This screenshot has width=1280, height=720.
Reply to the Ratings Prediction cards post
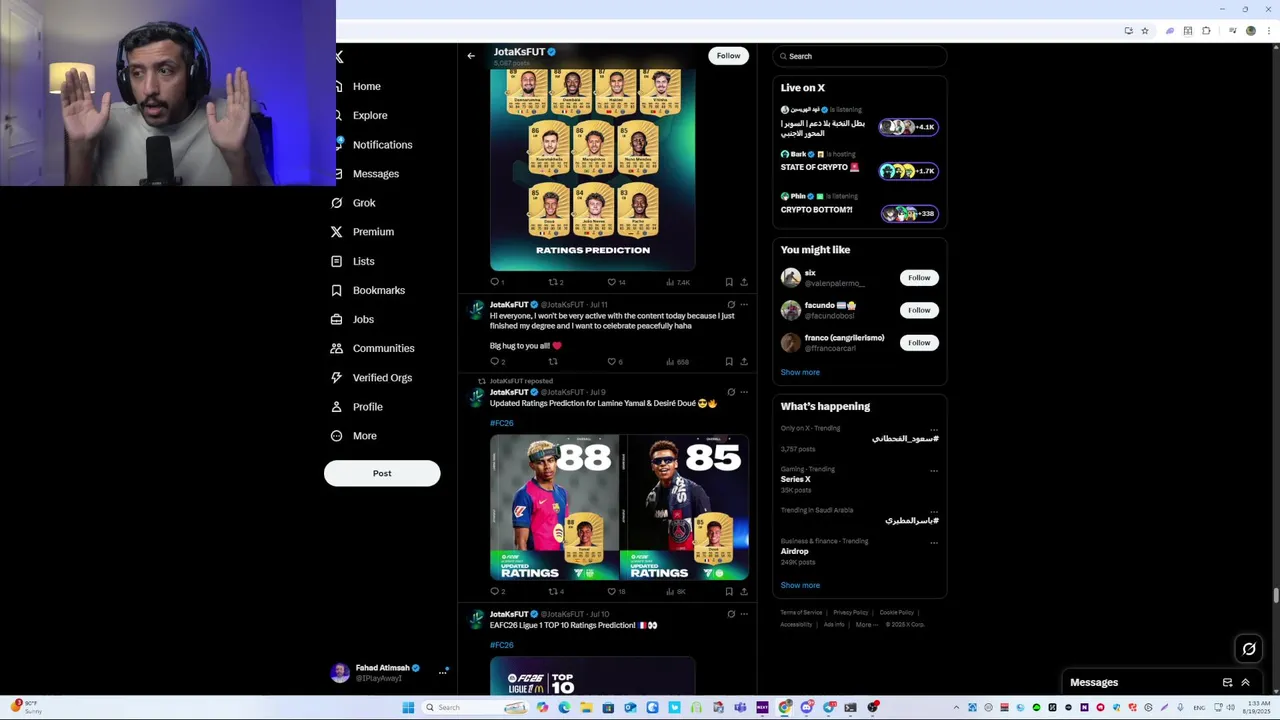(x=494, y=282)
